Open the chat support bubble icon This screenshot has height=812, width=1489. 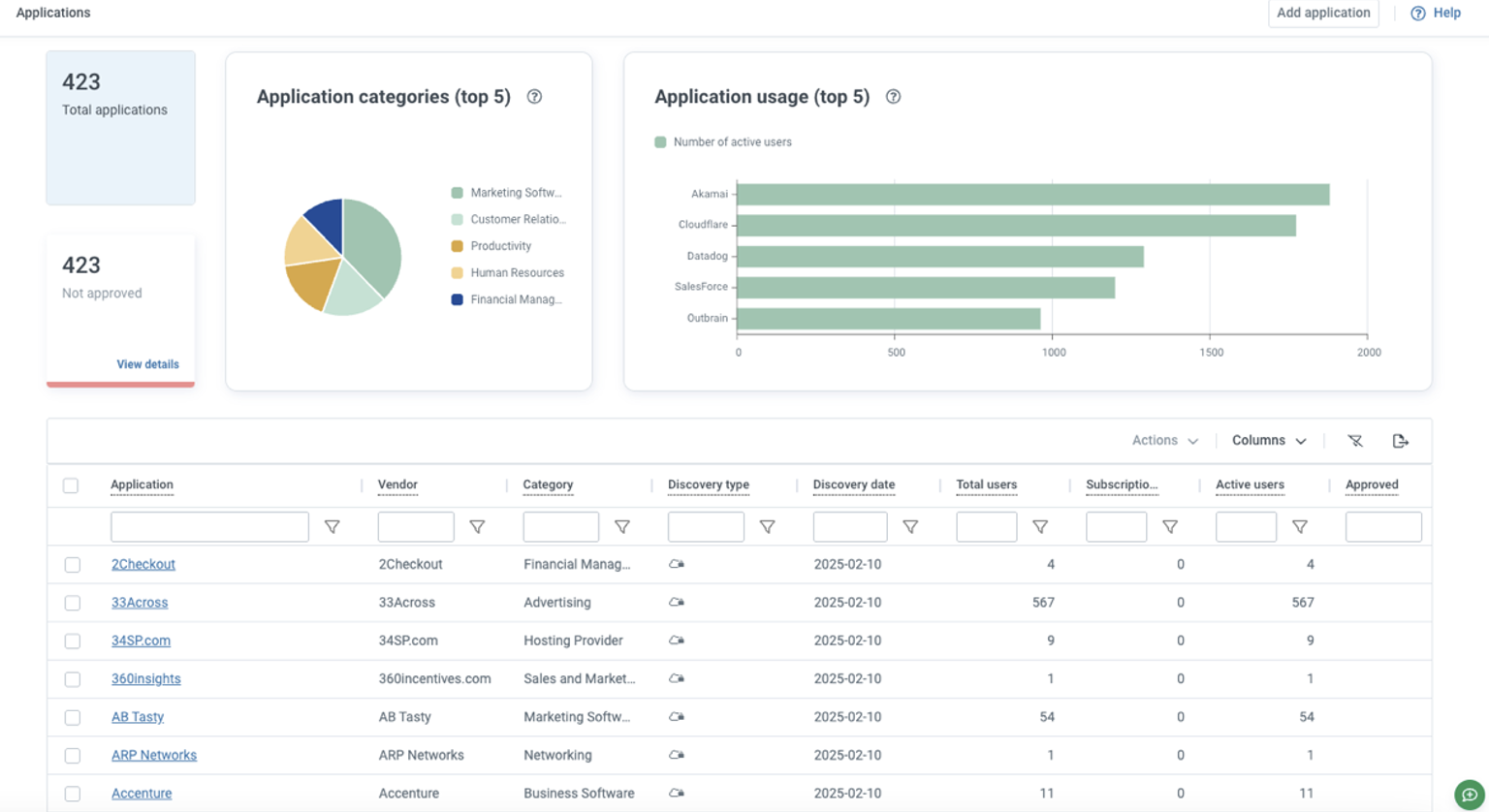(x=1470, y=795)
